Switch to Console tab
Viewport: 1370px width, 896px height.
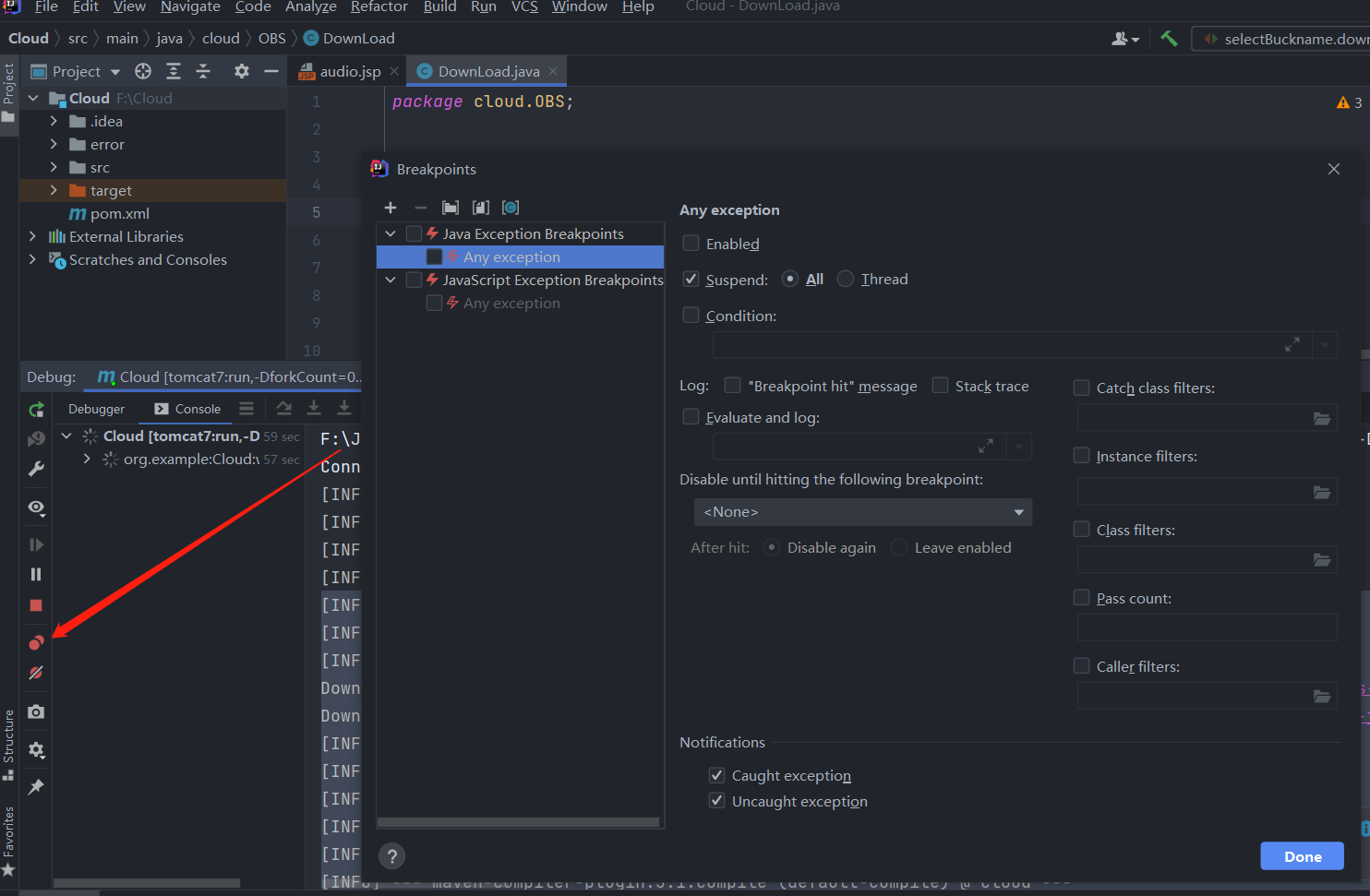(187, 409)
